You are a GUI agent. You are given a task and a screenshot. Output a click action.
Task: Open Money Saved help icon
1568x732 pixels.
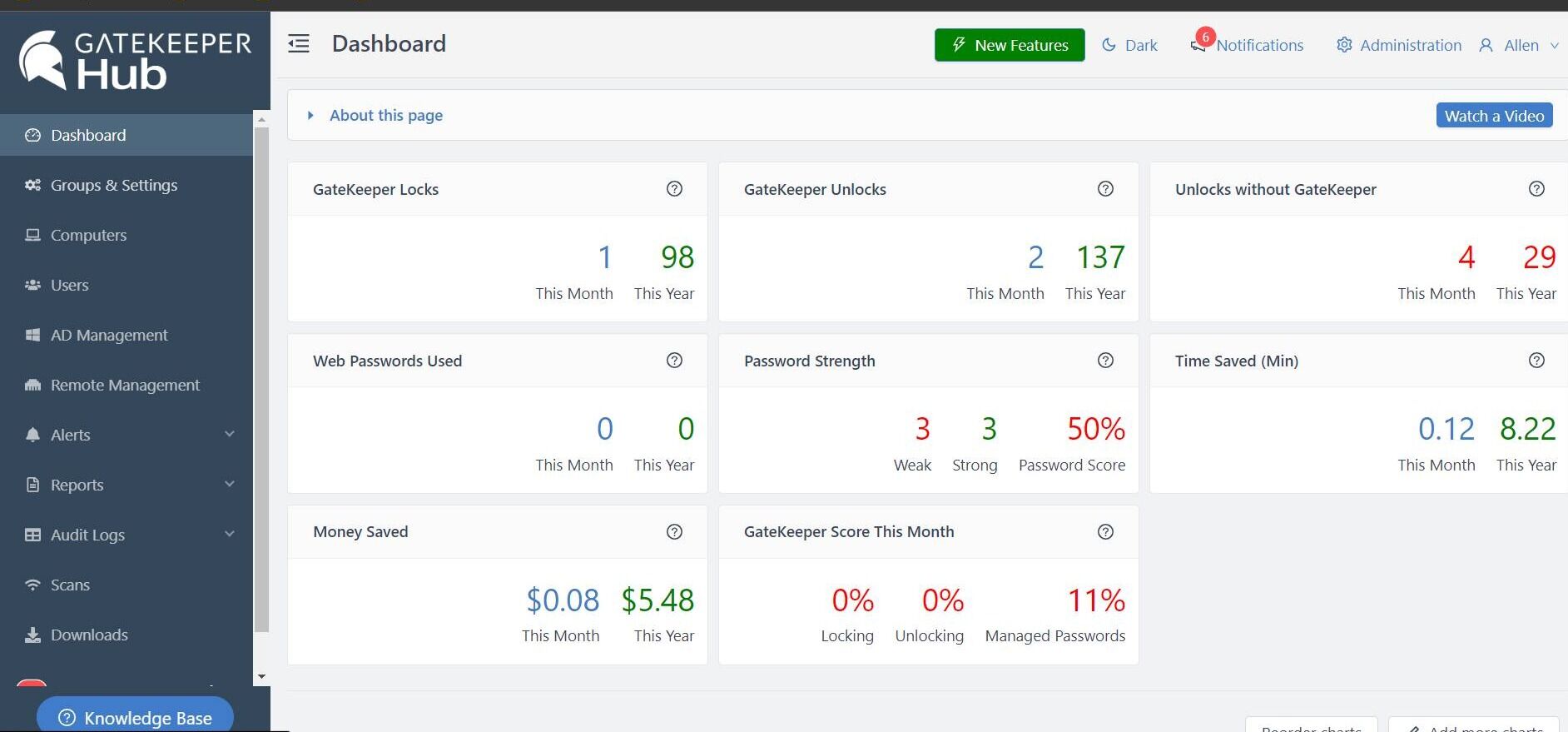point(674,532)
